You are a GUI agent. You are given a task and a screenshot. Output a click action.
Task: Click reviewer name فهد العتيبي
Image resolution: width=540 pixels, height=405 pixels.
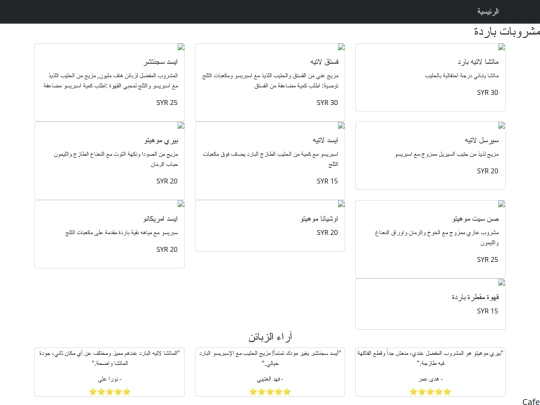tap(270, 379)
